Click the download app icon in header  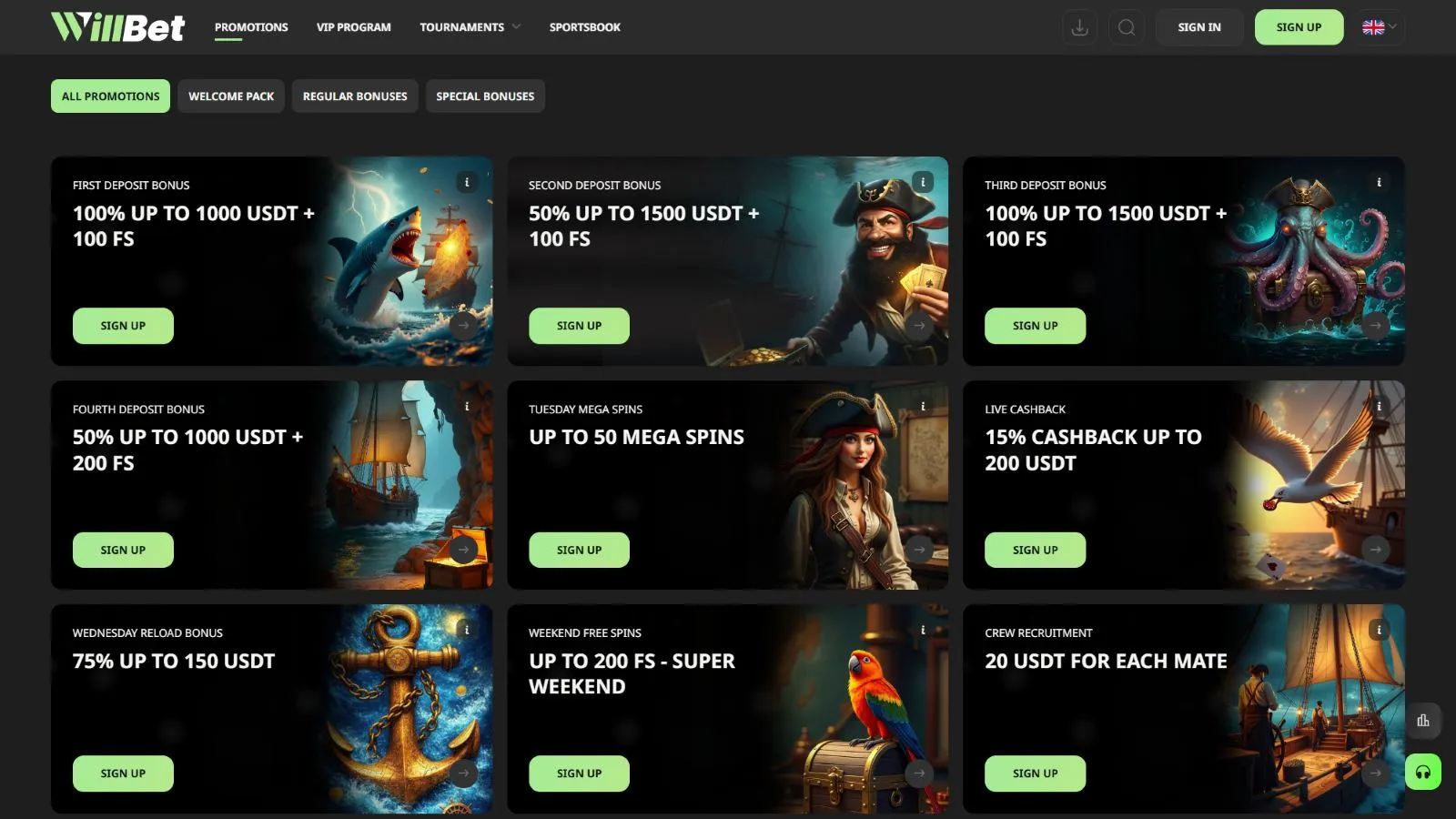pyautogui.click(x=1079, y=27)
